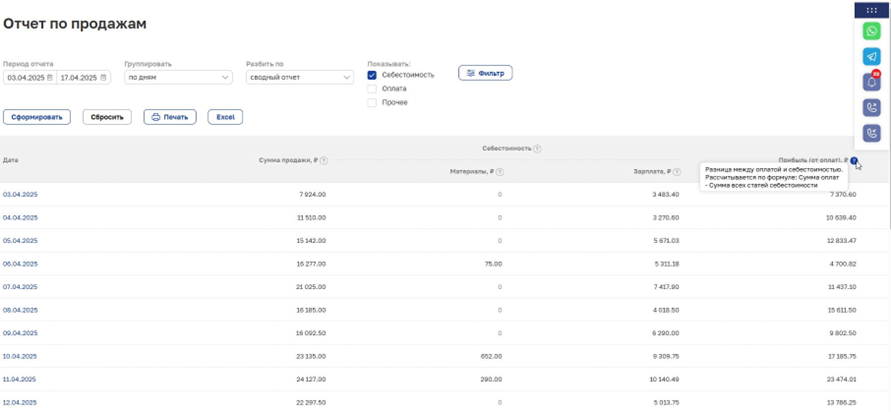The image size is (891, 412).
Task: Open the 11.04.2025 date link
Action: coord(20,379)
